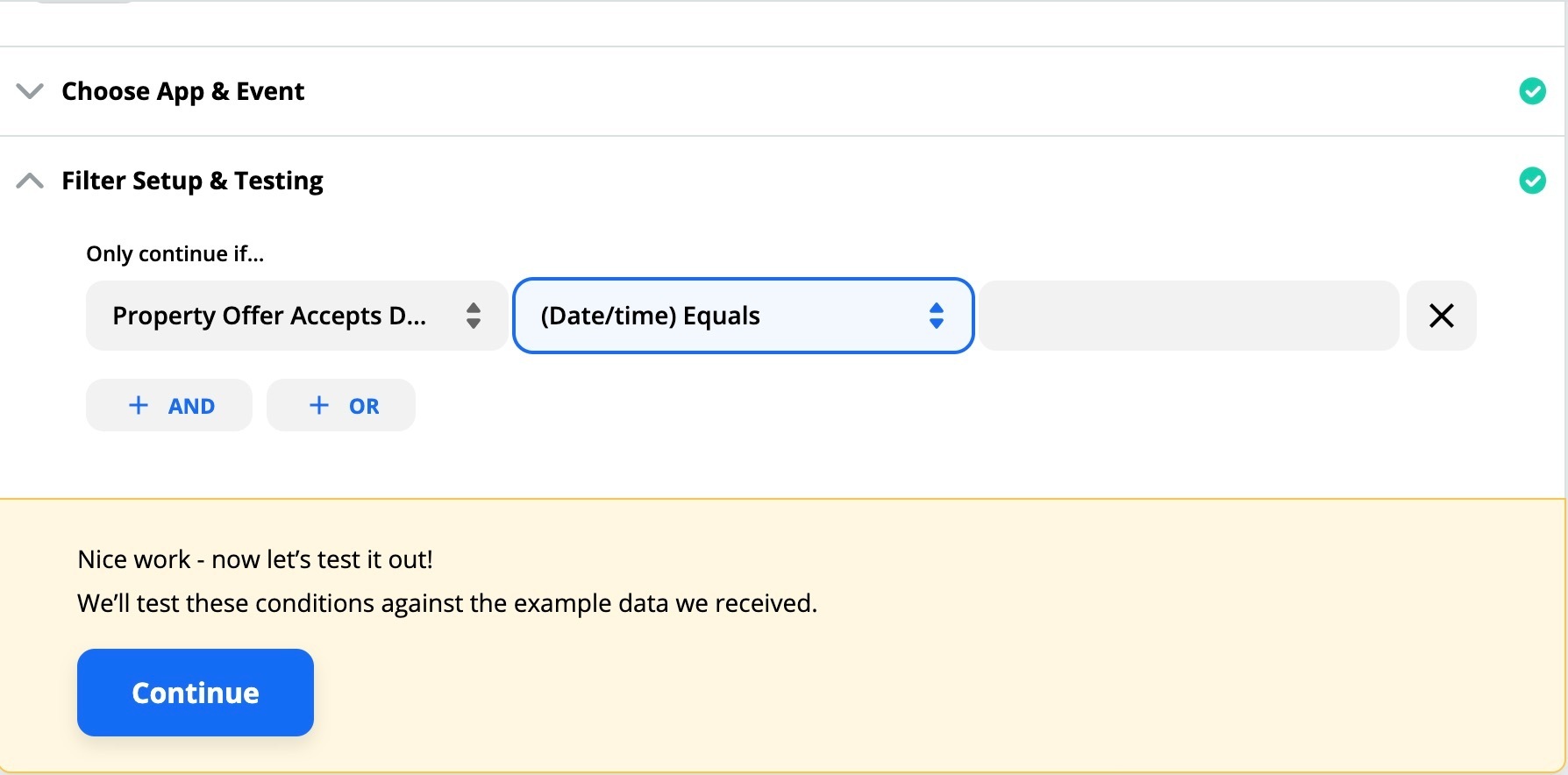Collapse Filter Setup & Testing using chevron
Screen dimensions: 1568x775
coord(30,181)
